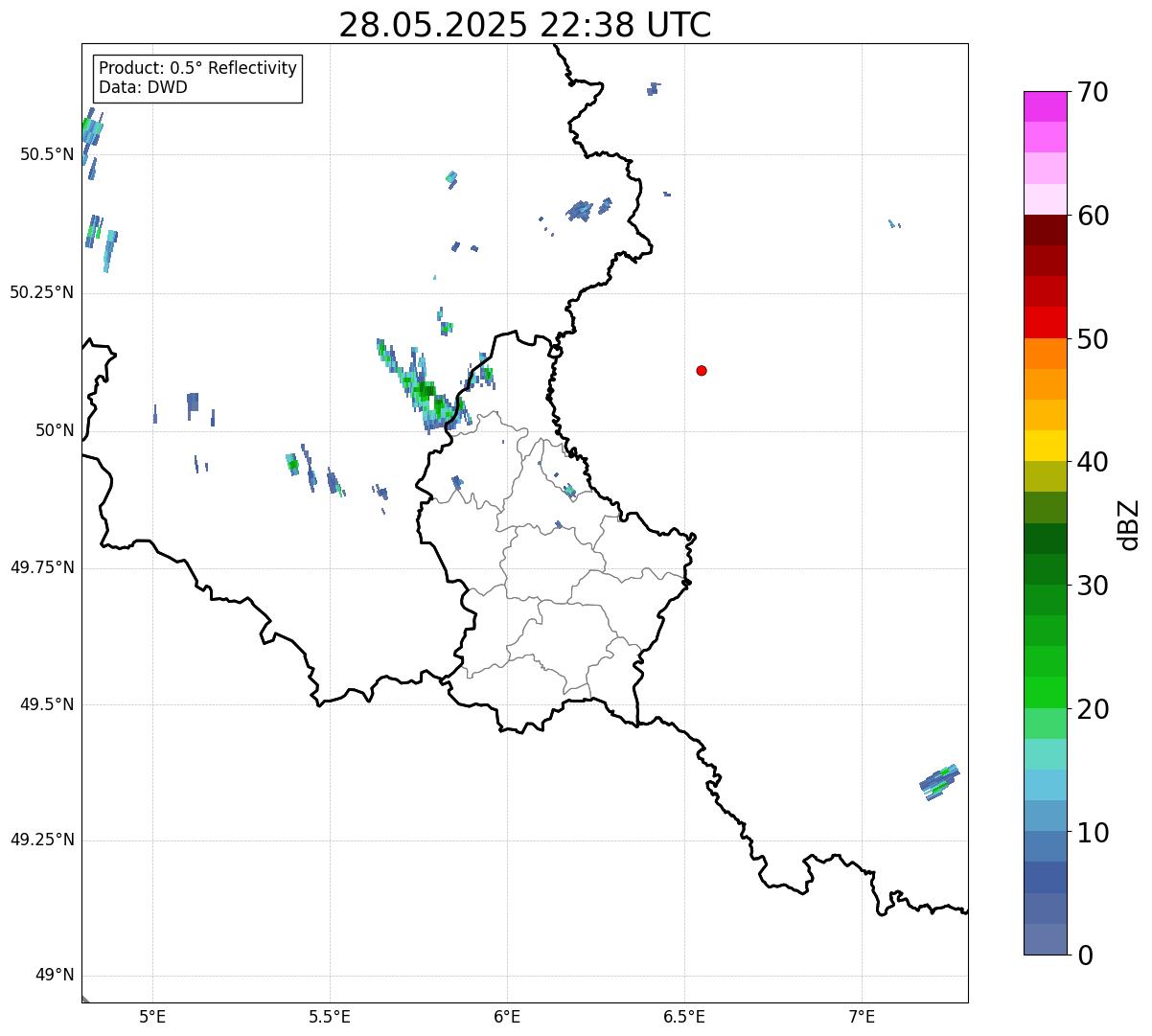Image resolution: width=1152 pixels, height=1036 pixels.
Task: Click the magenta 70 dBZ colorbar segment
Action: [x=1046, y=106]
